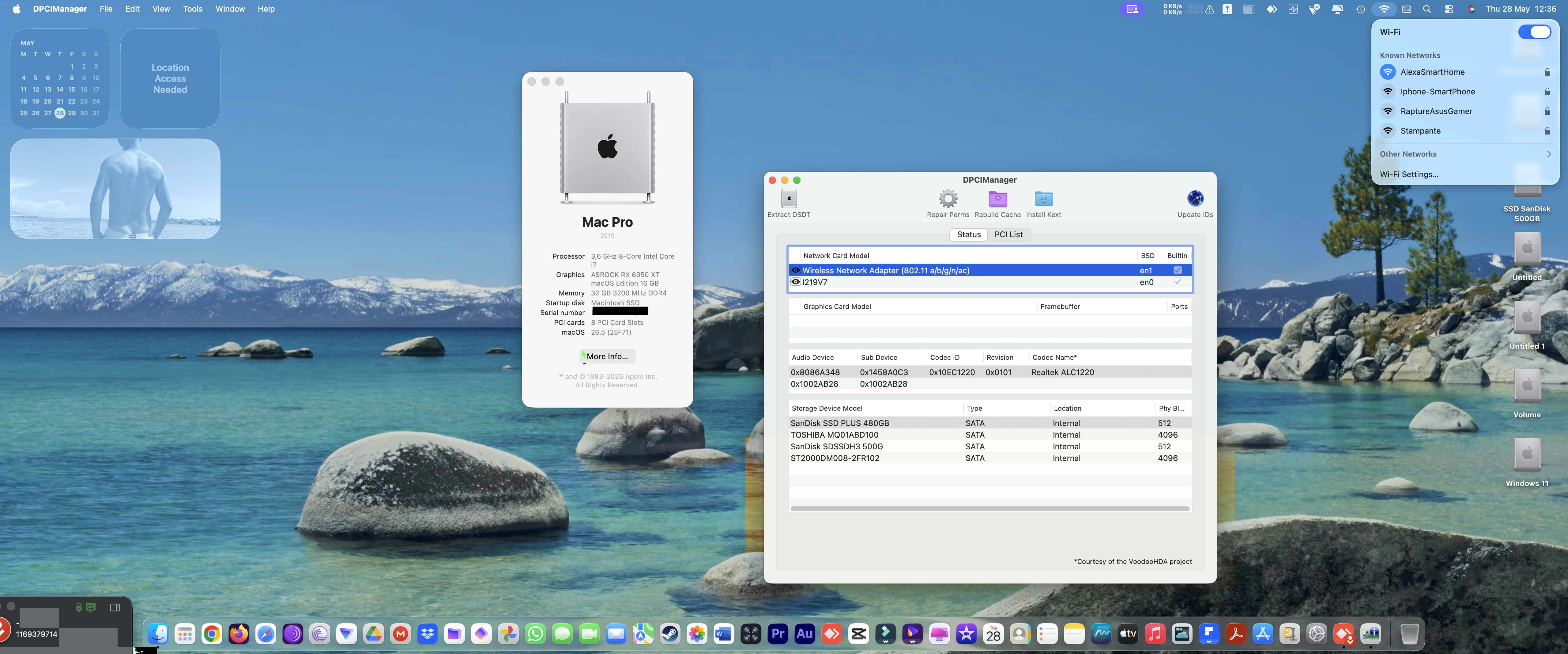
Task: Toggle Builtin checkbox for Wireless Network Adapter
Action: coord(1177,270)
